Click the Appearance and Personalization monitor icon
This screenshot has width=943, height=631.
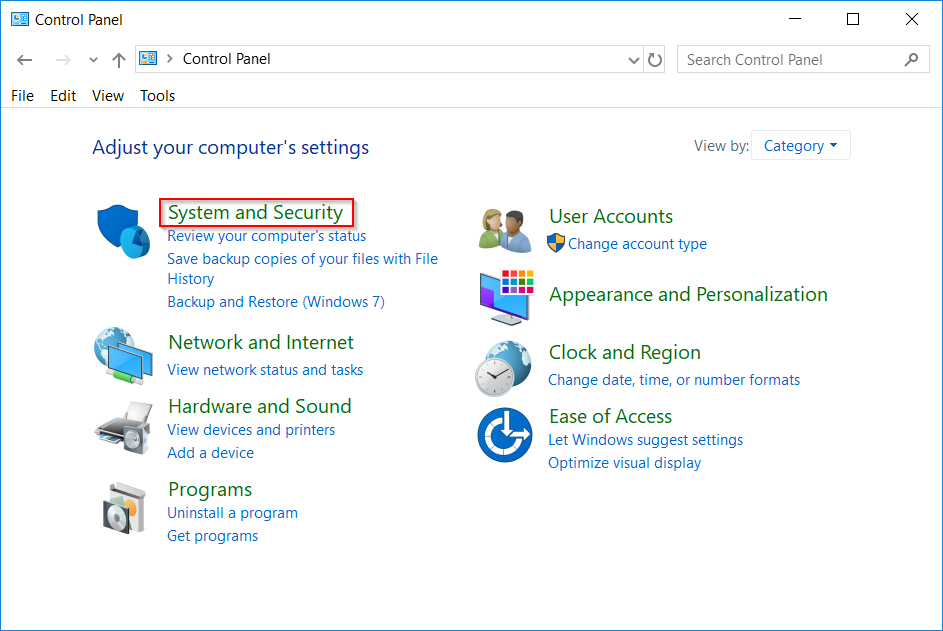click(x=505, y=295)
